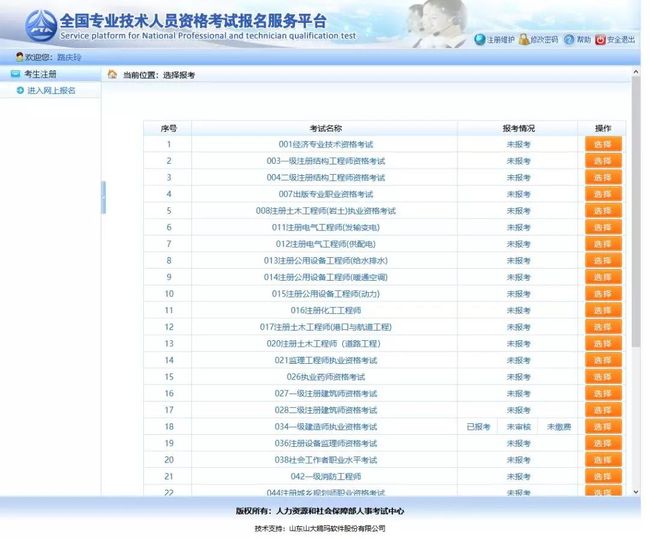Click 选择 for 015注册公用设备工程师(动力)

603,294
